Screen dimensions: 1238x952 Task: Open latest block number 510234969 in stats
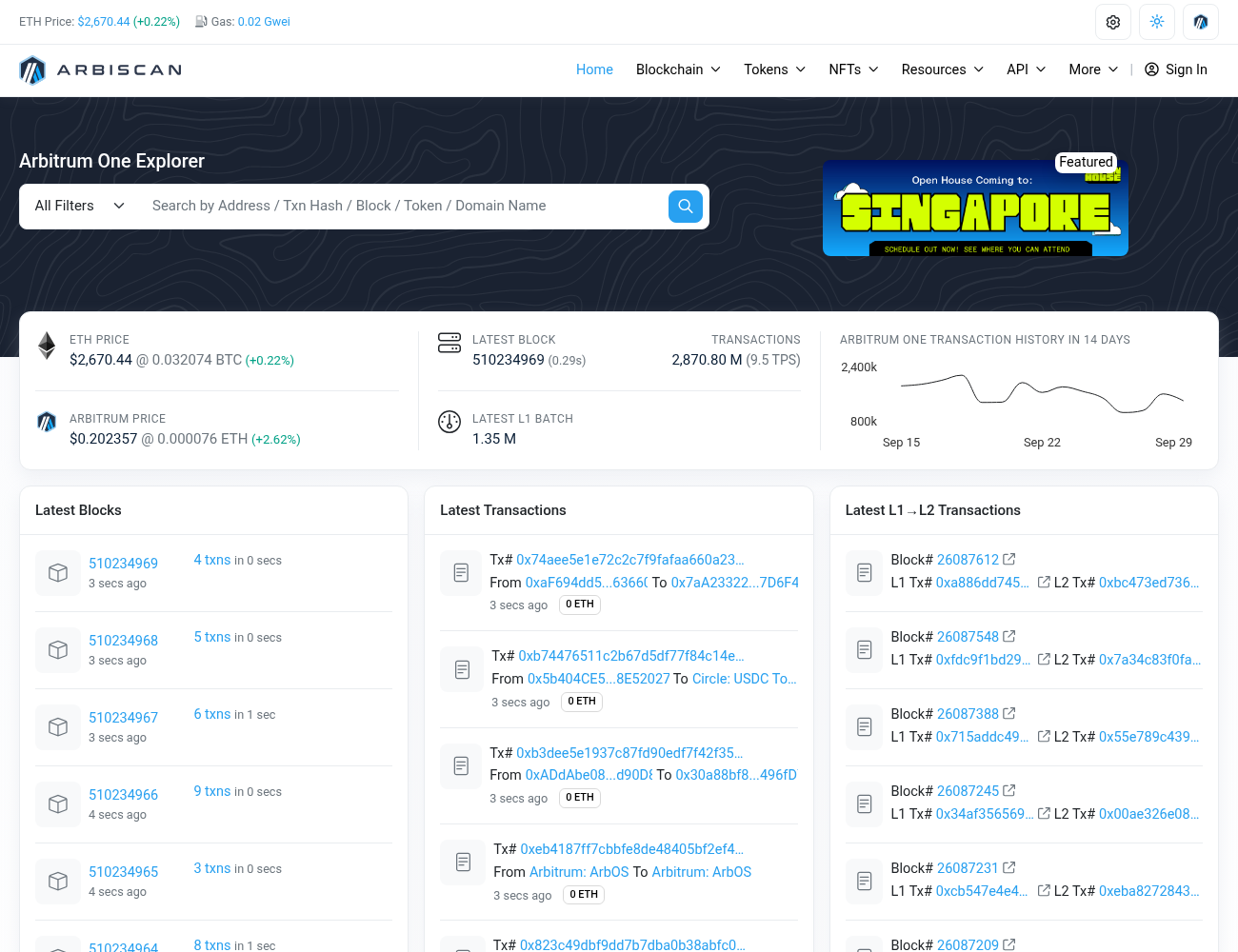tap(509, 360)
